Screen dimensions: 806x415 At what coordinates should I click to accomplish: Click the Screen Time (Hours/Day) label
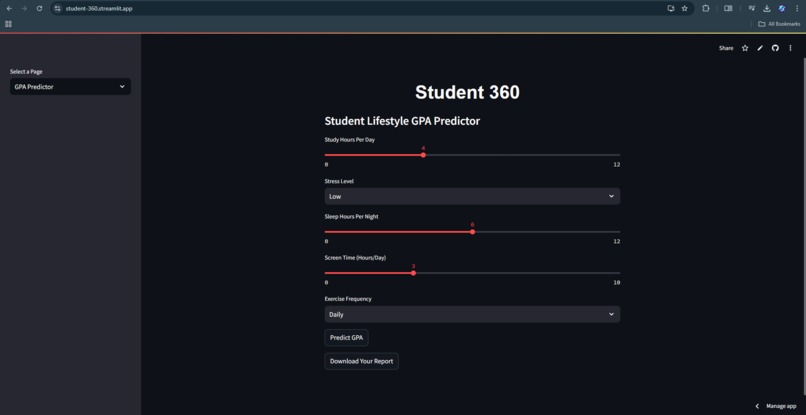click(x=355, y=258)
